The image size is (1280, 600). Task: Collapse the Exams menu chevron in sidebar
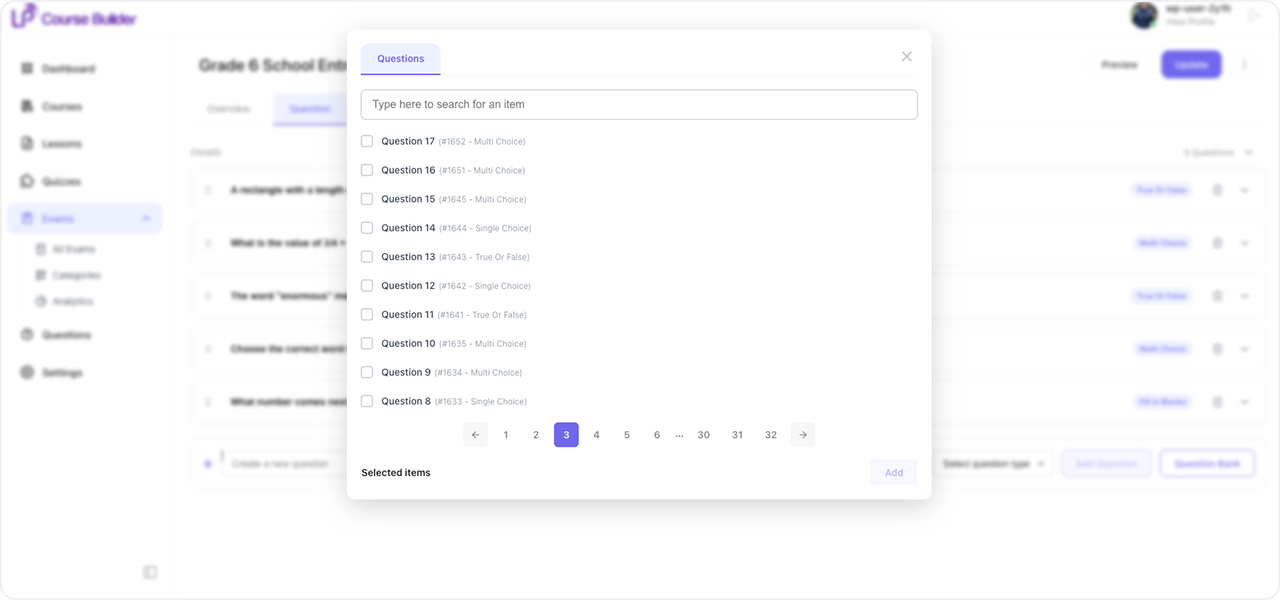click(x=146, y=218)
